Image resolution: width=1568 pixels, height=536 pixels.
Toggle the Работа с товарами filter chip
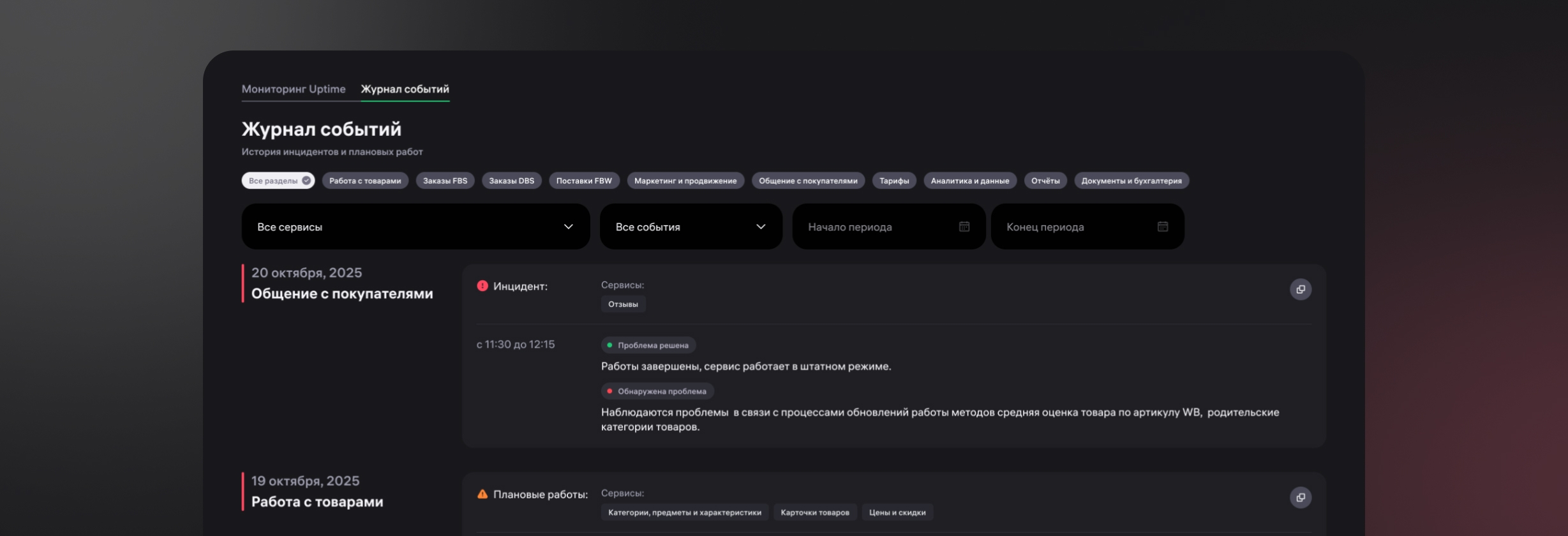coord(365,181)
